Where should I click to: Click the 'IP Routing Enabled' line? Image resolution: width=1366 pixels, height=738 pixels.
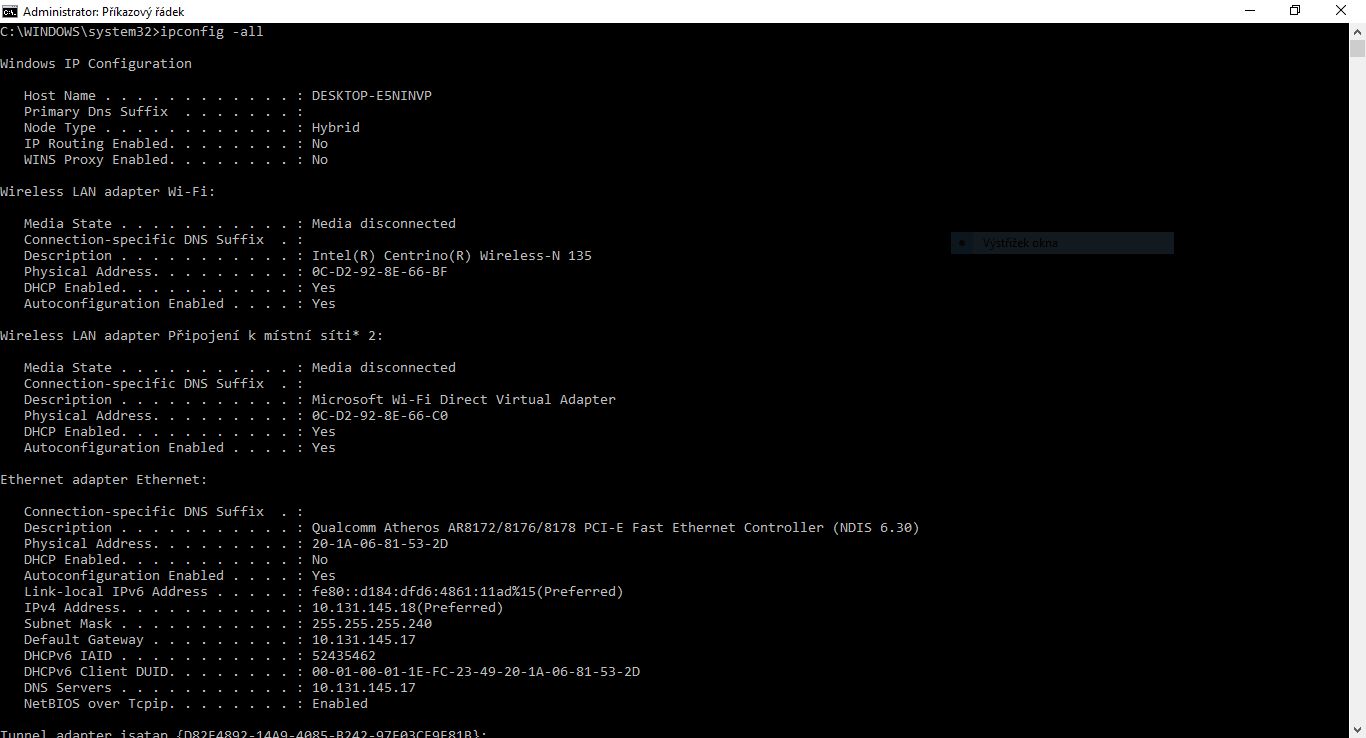(x=176, y=144)
